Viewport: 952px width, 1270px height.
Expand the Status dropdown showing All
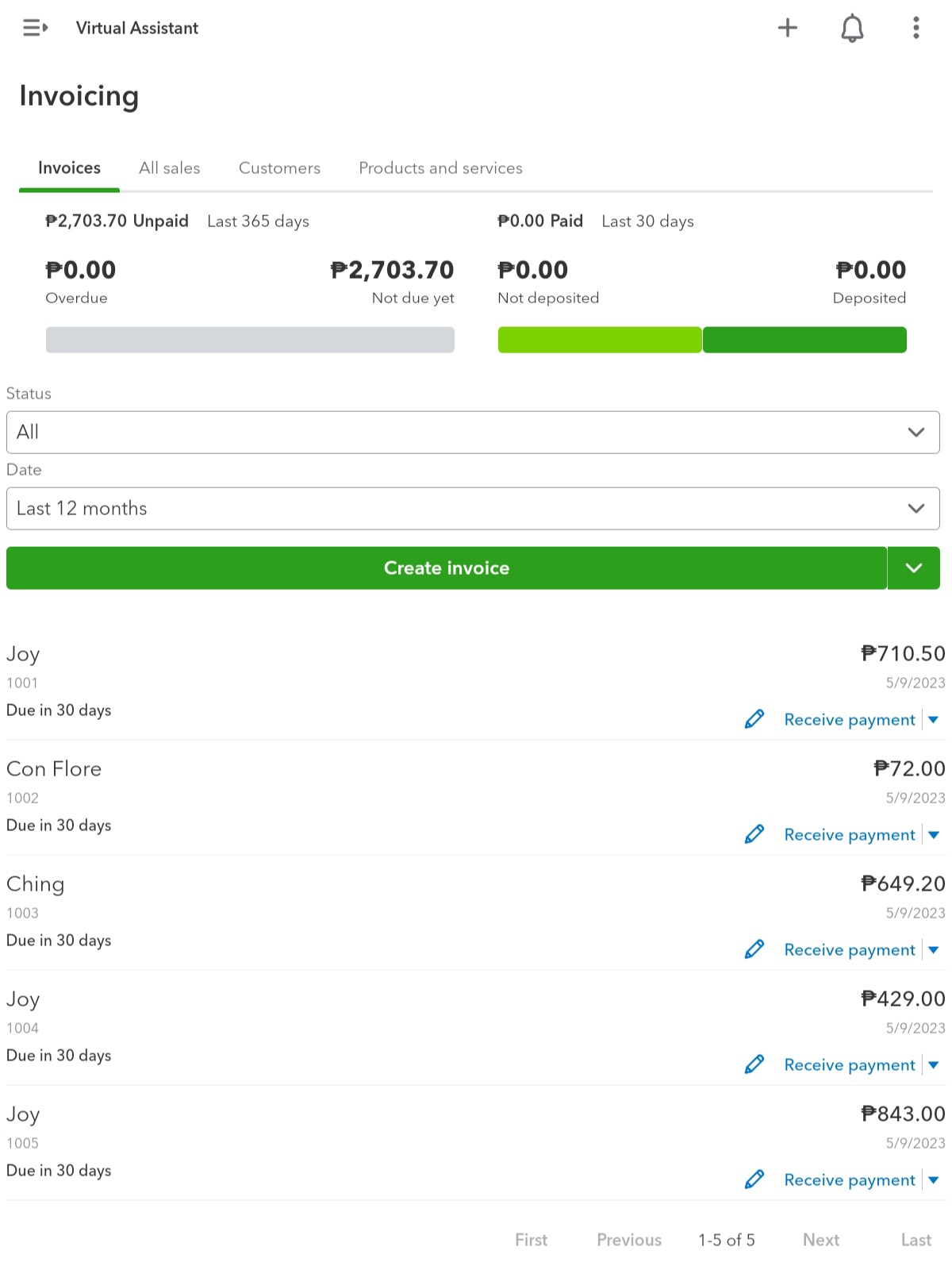coord(473,433)
